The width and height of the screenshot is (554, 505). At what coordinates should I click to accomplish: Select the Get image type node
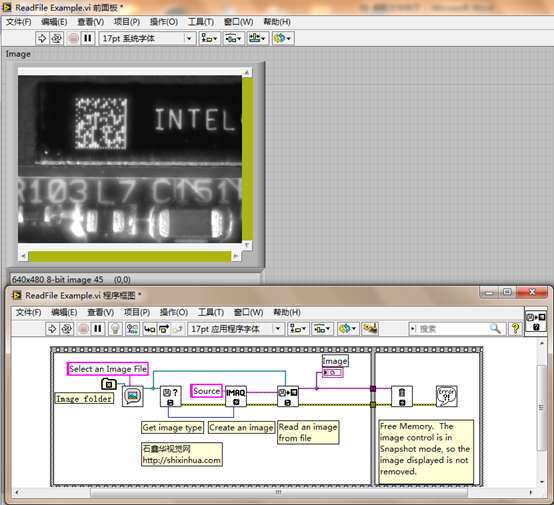point(171,396)
